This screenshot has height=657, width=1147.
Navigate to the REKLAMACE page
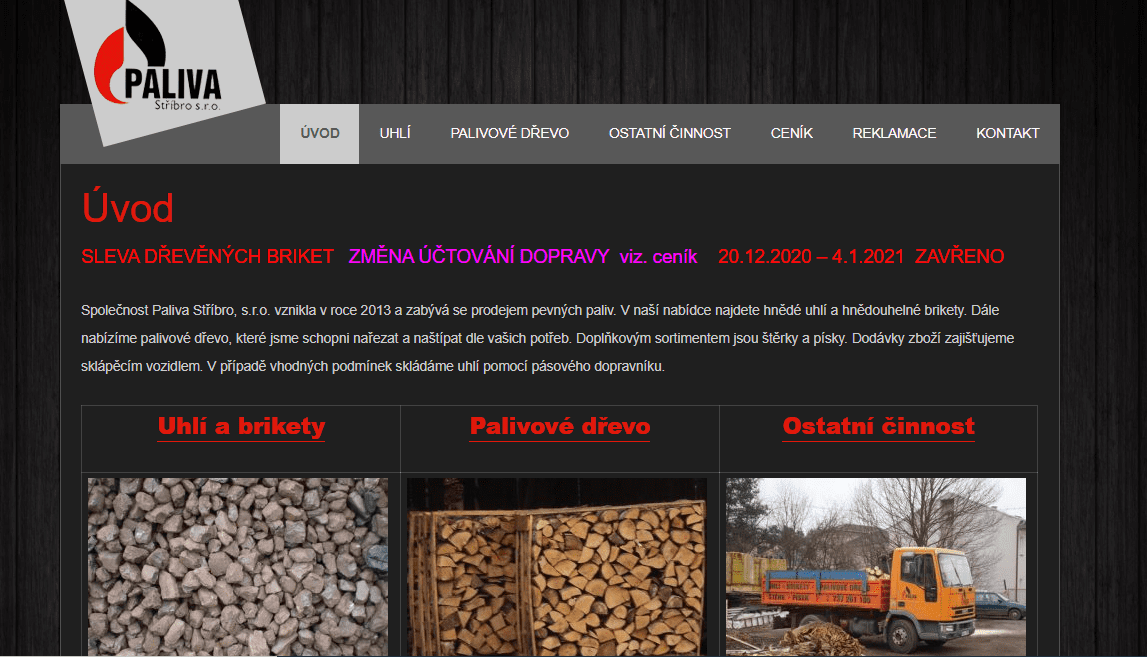tap(894, 133)
